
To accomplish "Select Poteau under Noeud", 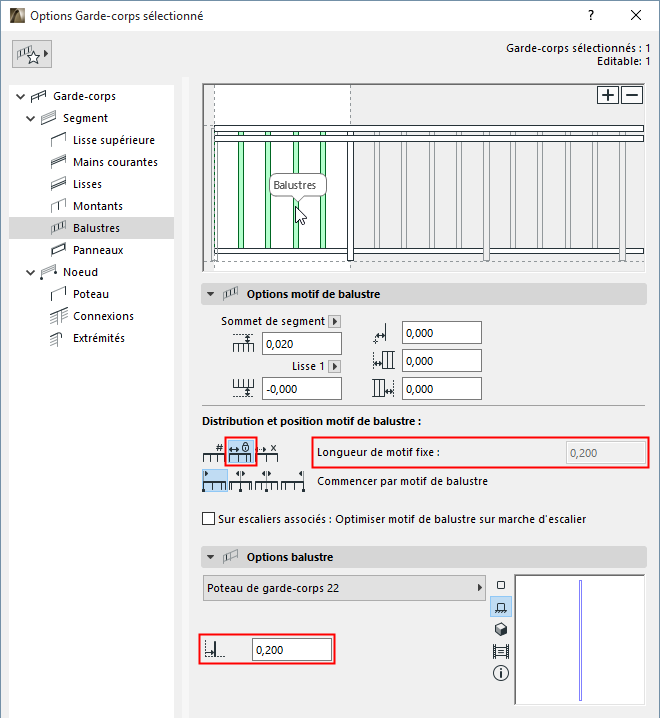I will coord(91,294).
